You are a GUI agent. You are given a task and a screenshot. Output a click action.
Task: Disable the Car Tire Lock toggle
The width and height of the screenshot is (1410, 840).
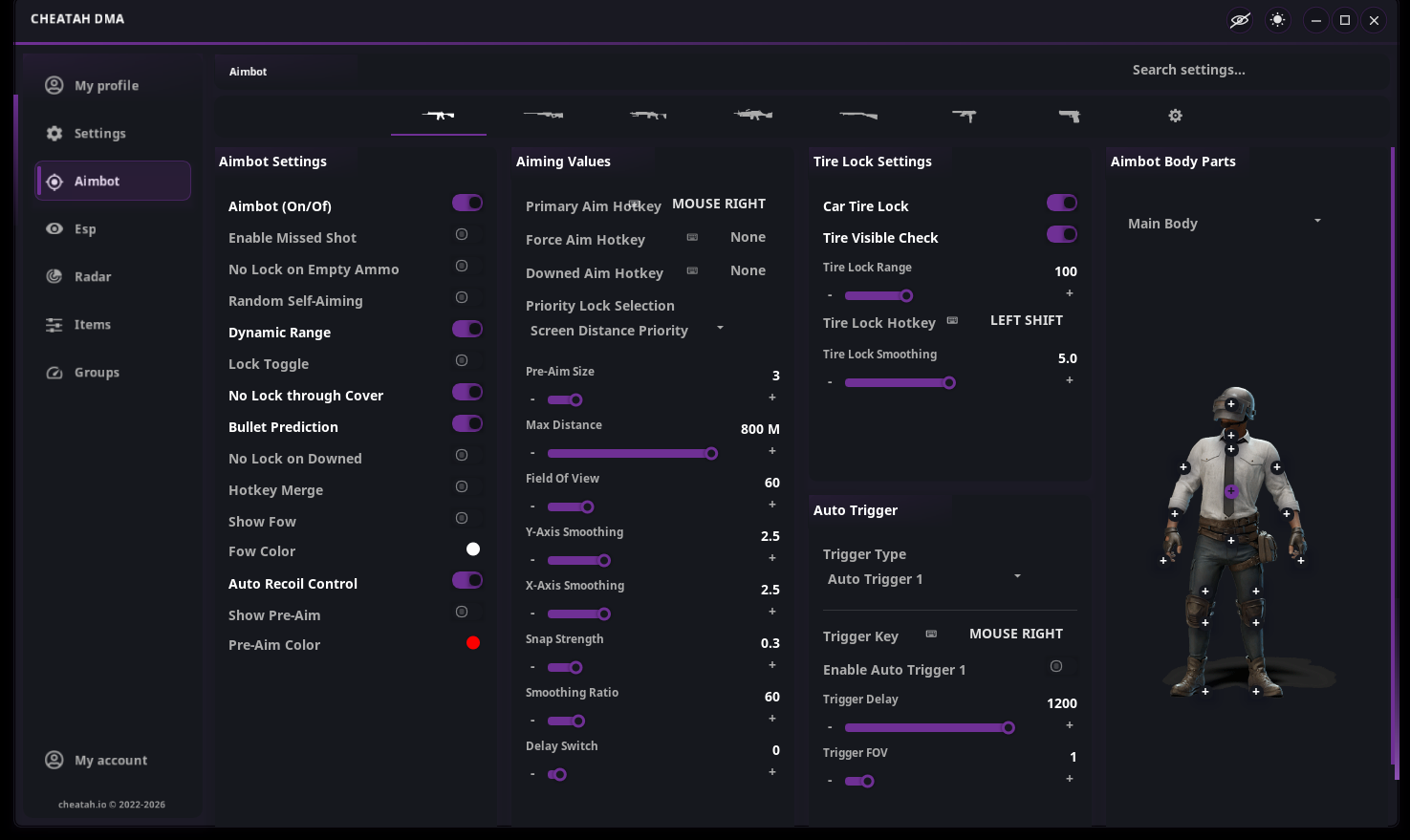coord(1062,203)
